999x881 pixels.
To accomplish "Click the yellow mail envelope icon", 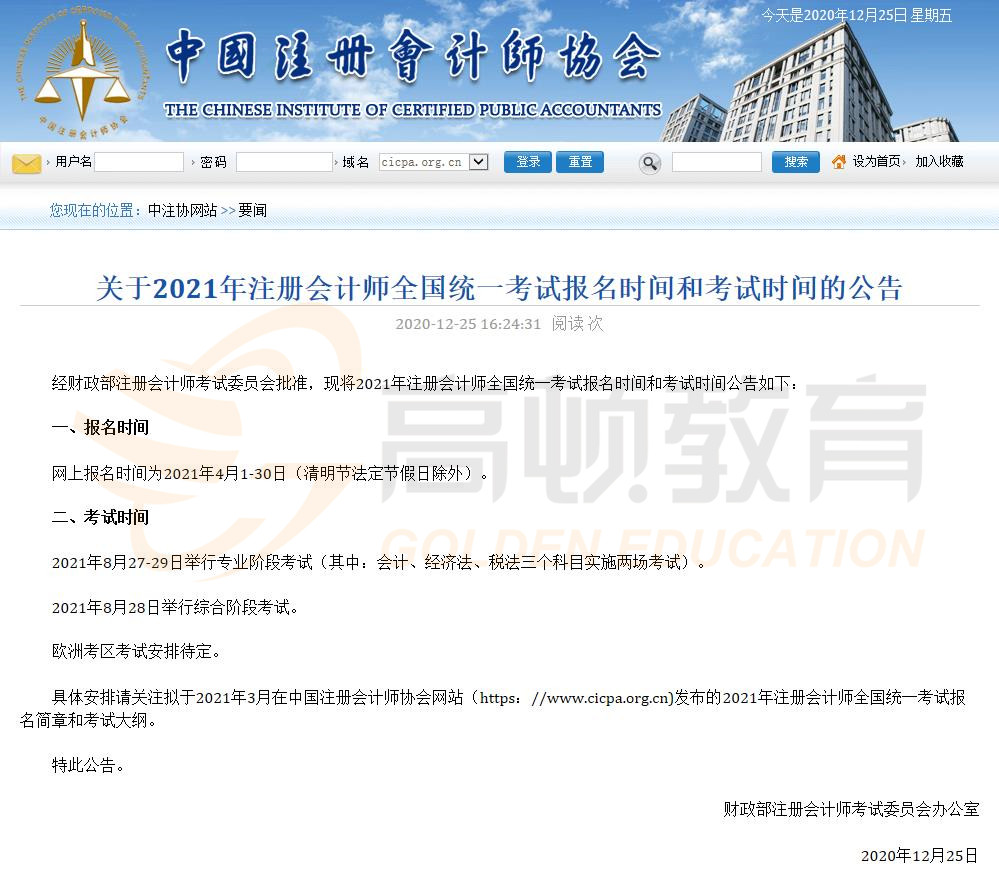I will pos(26,163).
